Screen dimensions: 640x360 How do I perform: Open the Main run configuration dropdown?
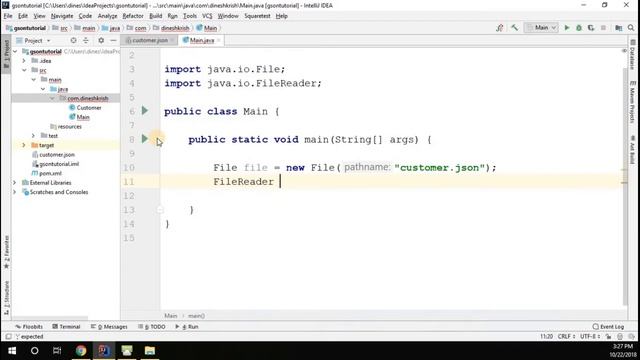point(542,28)
